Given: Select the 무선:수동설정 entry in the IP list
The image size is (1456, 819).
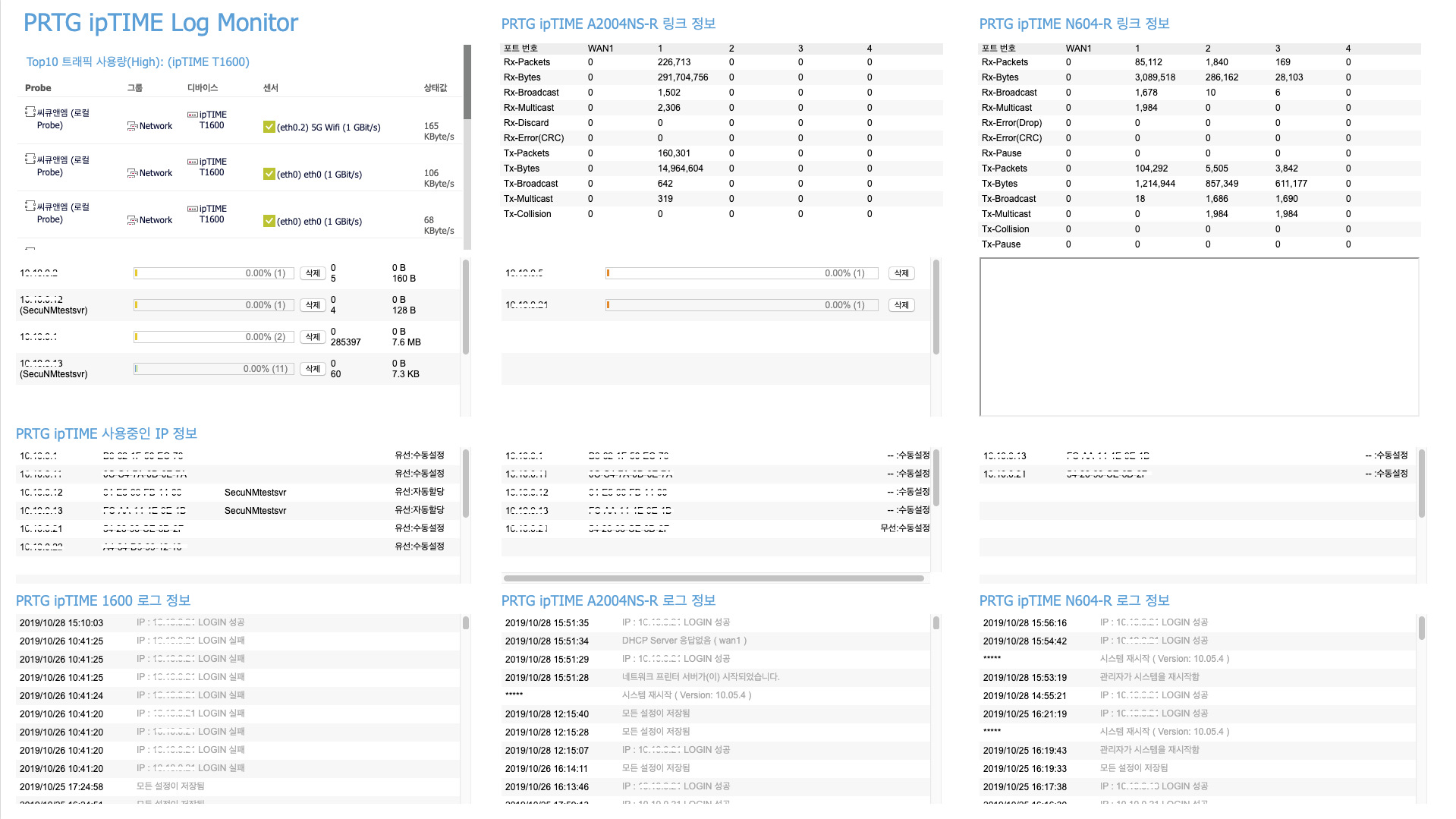Looking at the screenshot, I should point(905,528).
